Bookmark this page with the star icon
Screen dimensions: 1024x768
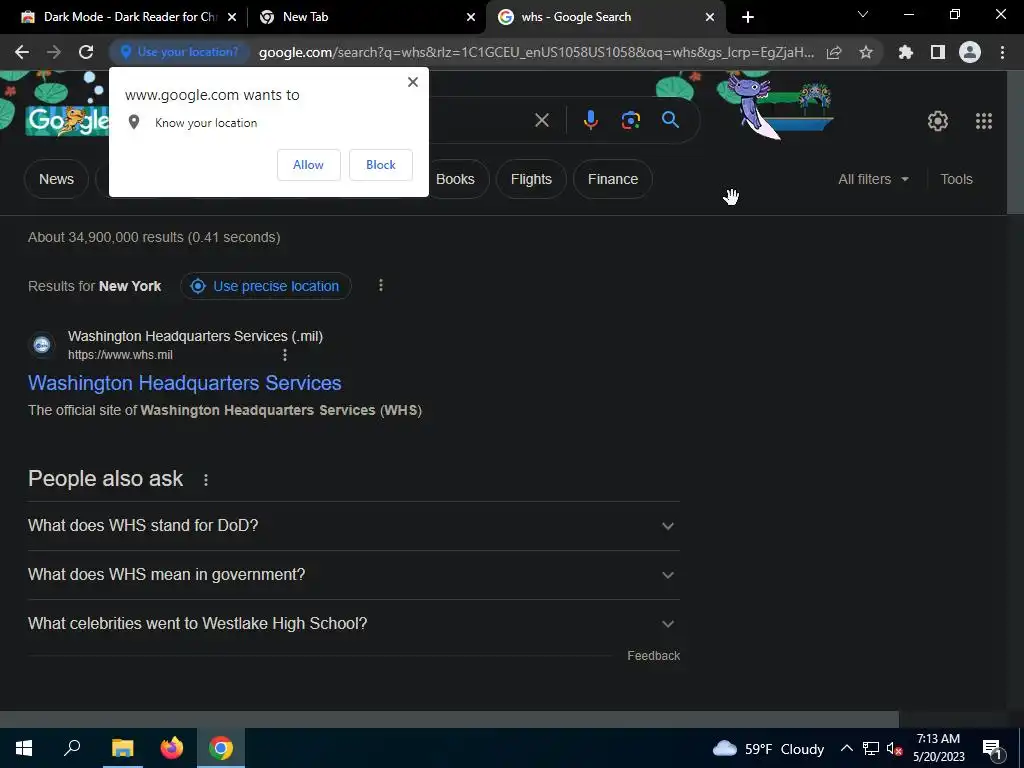click(866, 52)
